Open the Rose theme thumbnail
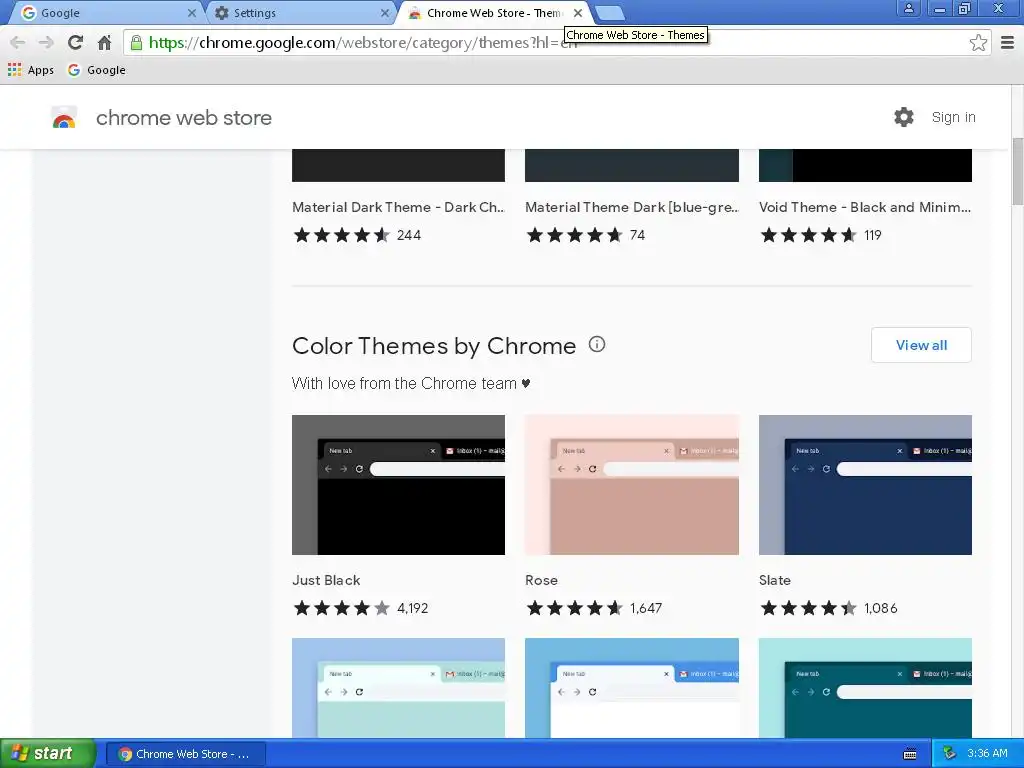Screen dimensions: 1024x768 [632, 485]
